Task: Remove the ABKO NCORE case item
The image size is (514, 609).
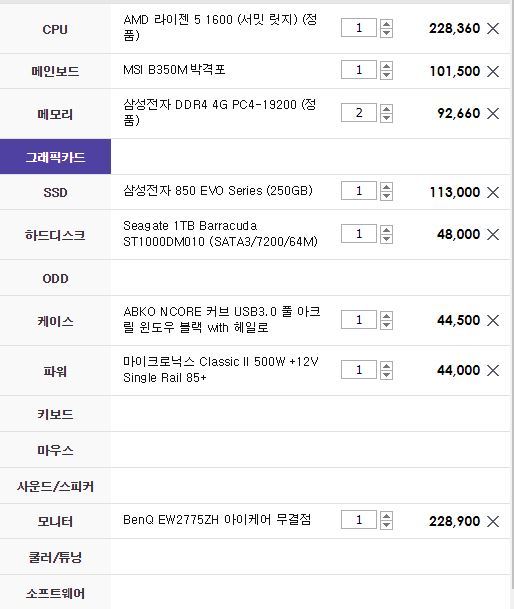Action: (493, 320)
